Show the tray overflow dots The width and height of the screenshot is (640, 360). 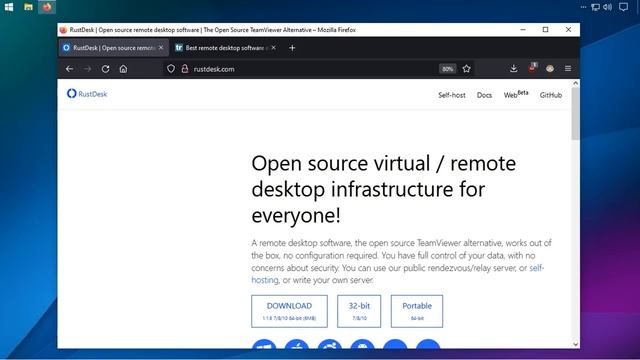click(x=583, y=7)
